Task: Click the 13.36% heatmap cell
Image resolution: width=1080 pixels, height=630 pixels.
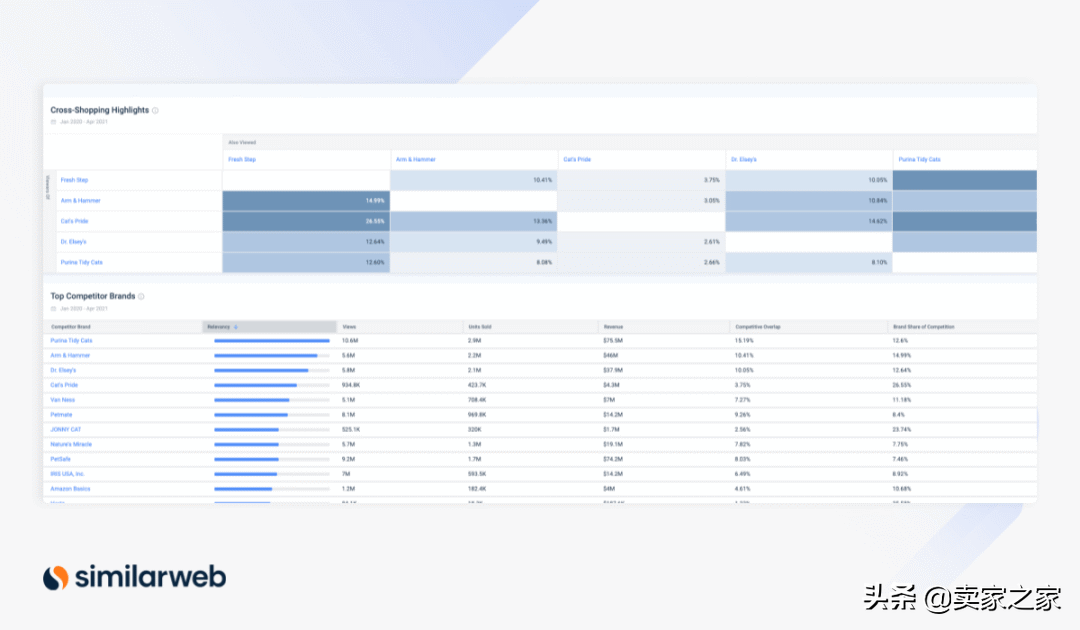Action: (x=474, y=222)
